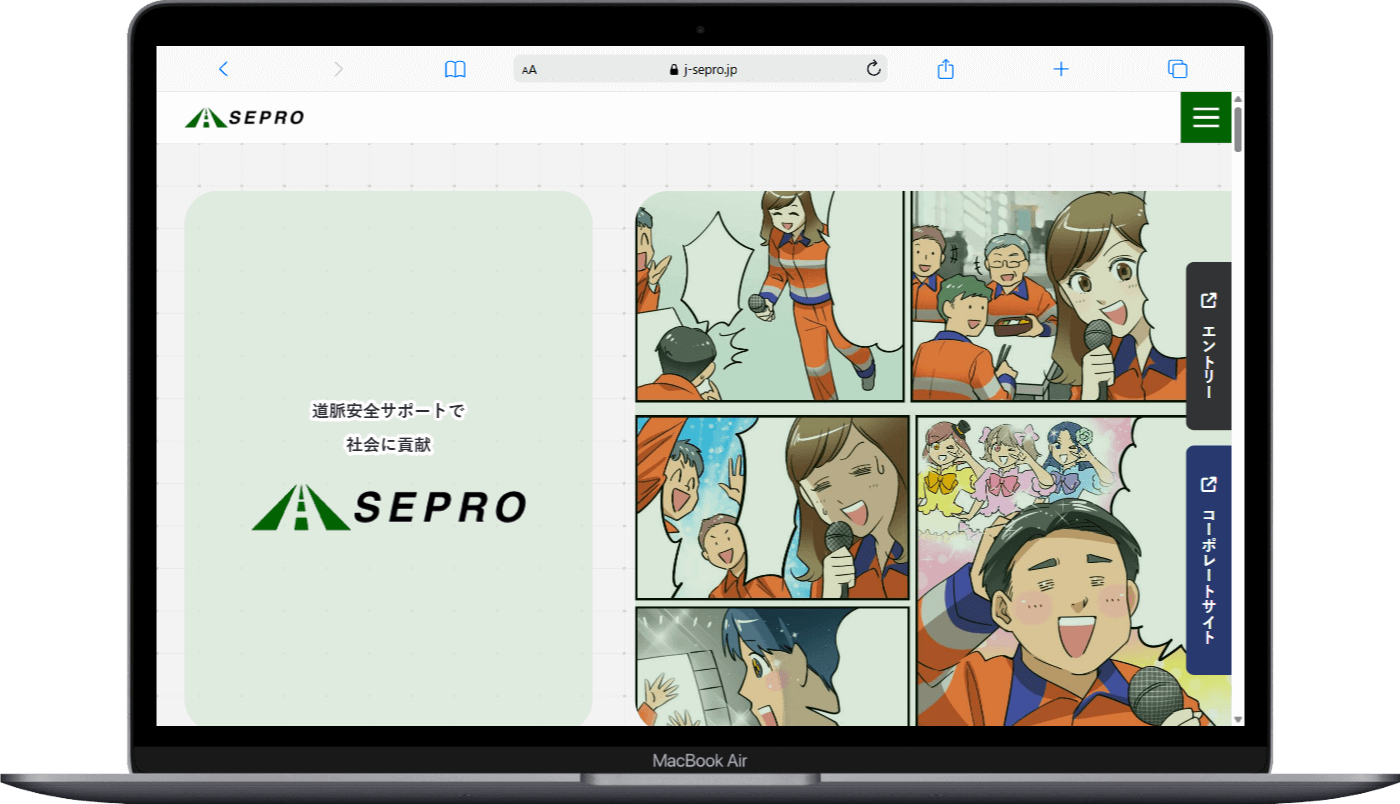The height and width of the screenshot is (804, 1400).
Task: Click the manga panel with the three idol girls
Action: click(x=1074, y=570)
